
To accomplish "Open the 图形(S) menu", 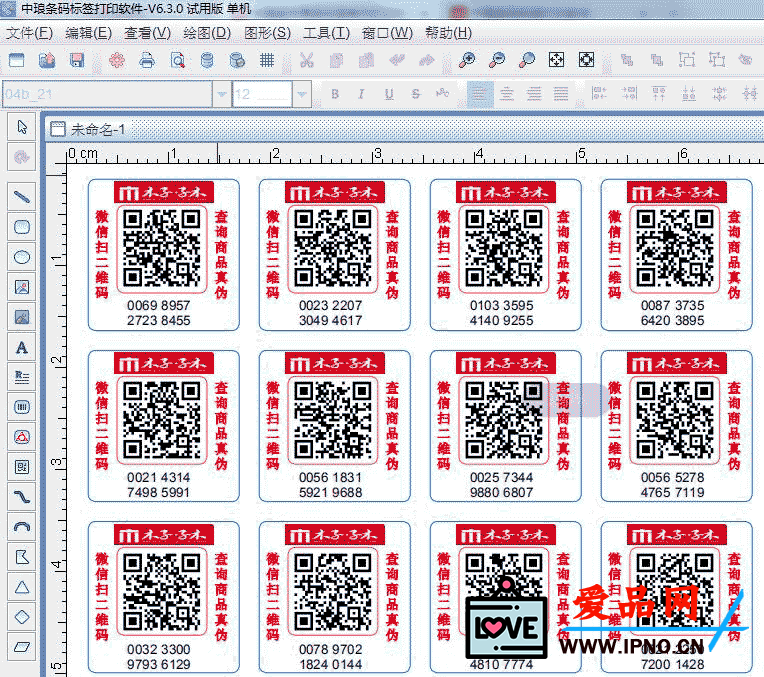I will tap(267, 33).
